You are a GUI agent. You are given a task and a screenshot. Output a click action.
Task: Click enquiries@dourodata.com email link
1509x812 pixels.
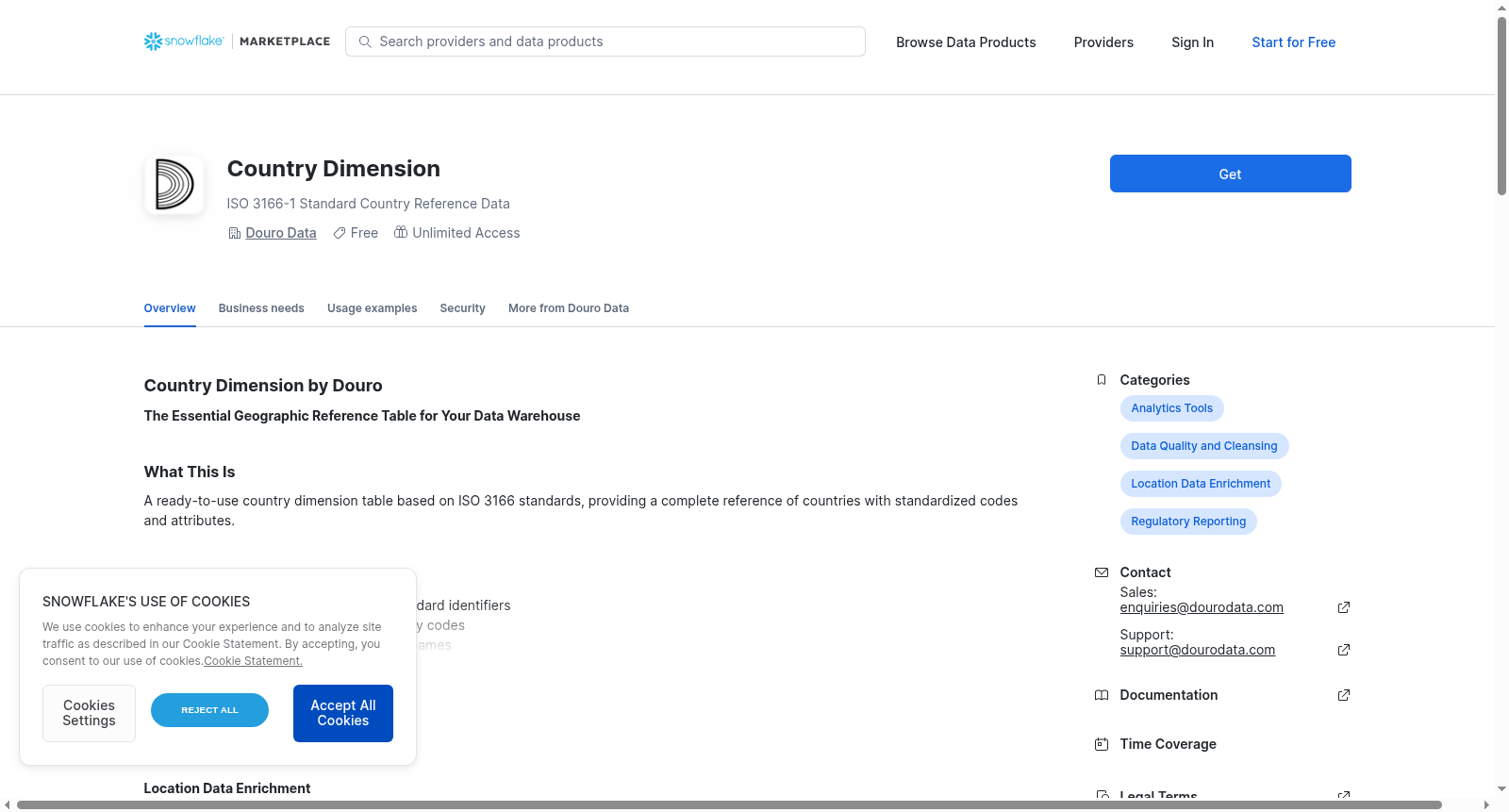1202,607
